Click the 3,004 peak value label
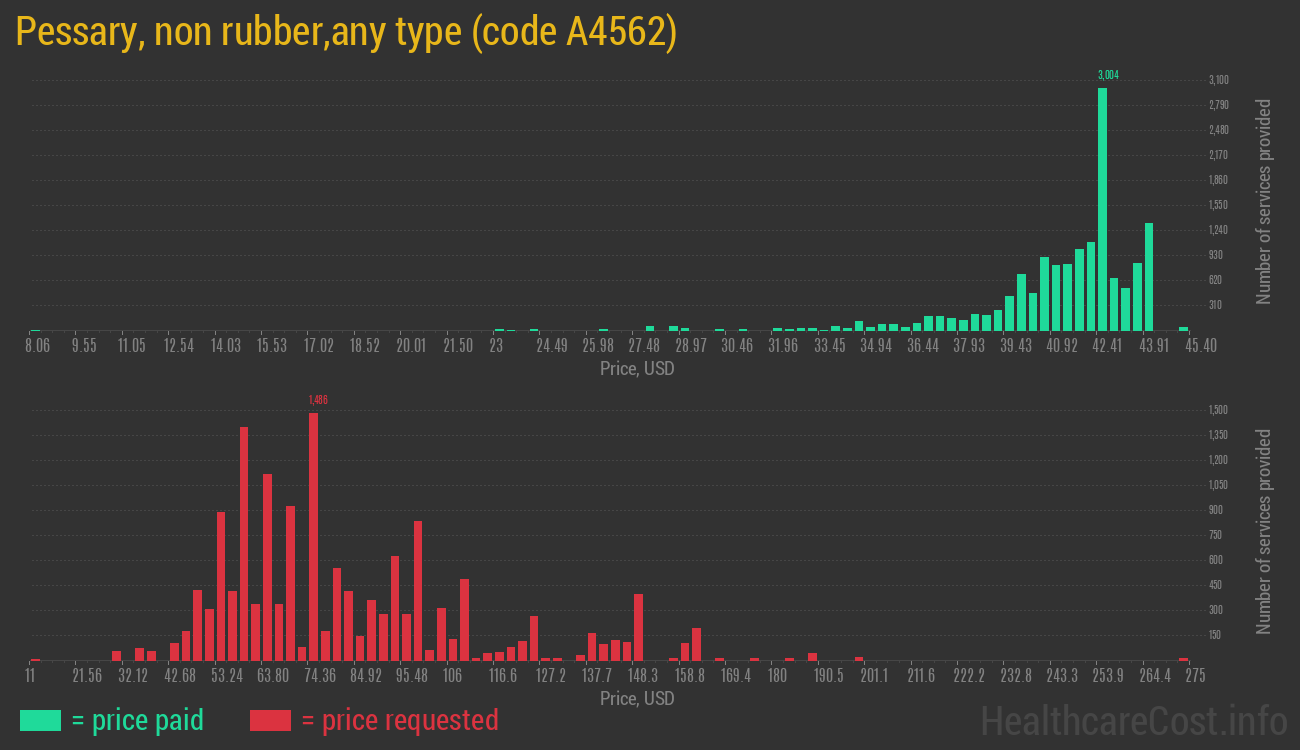1300x750 pixels. pyautogui.click(x=1108, y=75)
